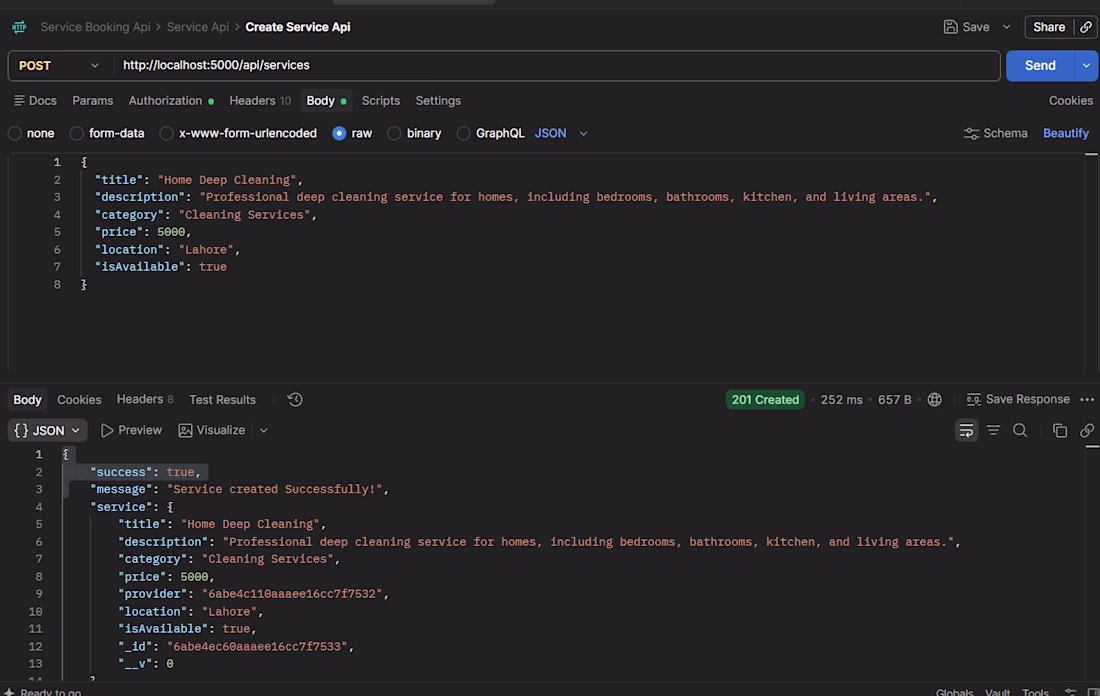Open the POST method dropdown

(59, 66)
